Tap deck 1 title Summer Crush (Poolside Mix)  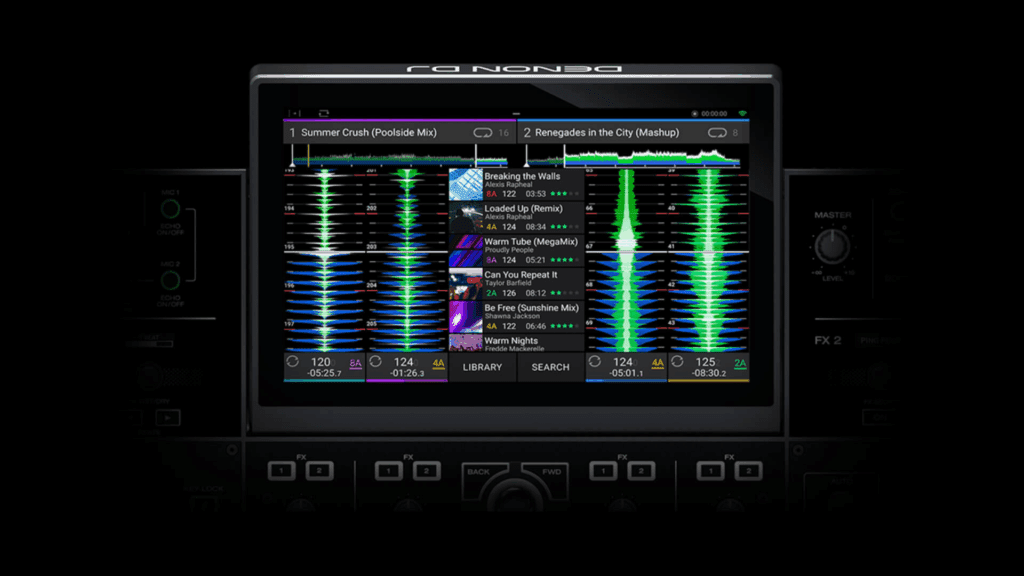point(369,133)
